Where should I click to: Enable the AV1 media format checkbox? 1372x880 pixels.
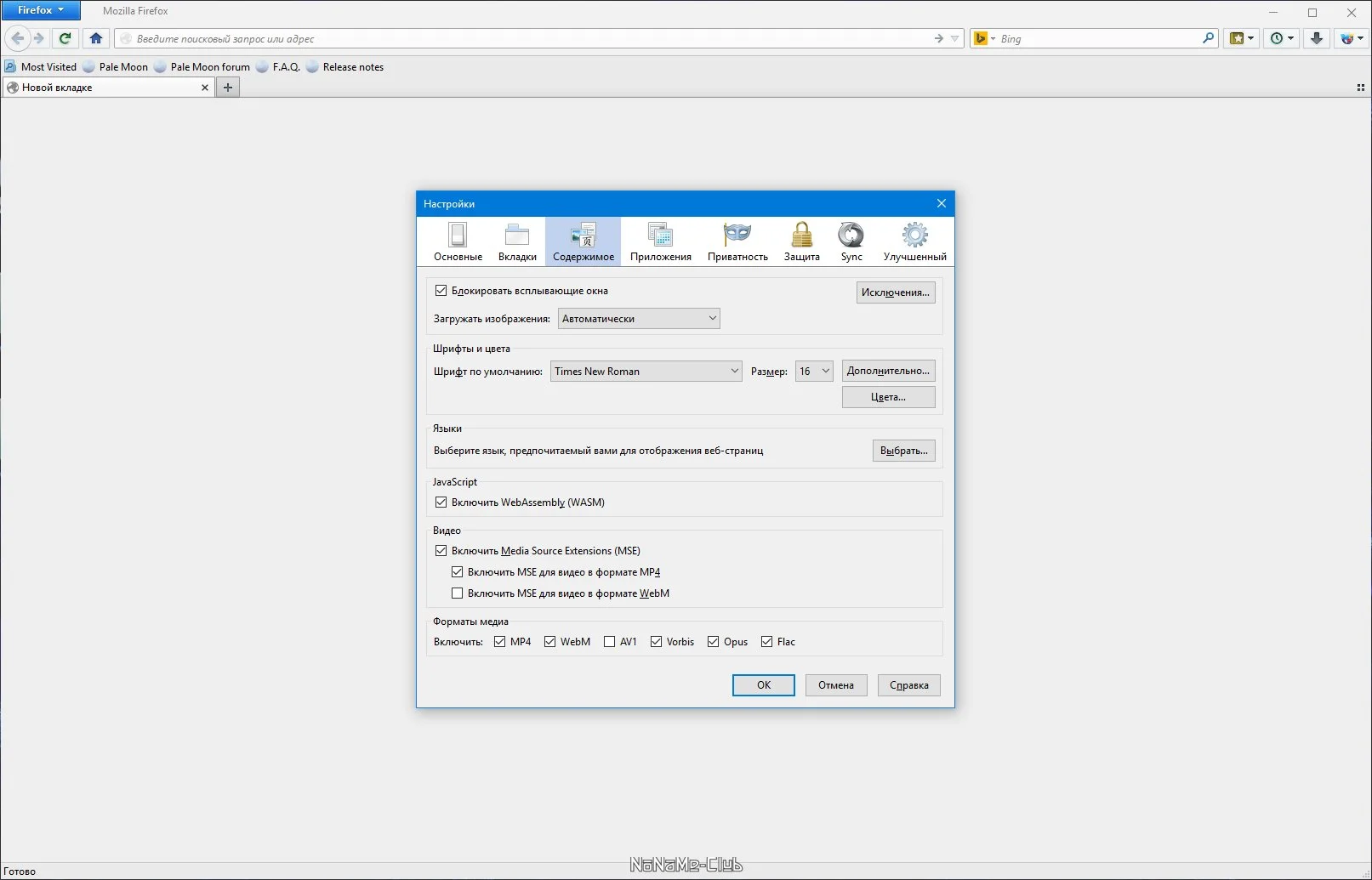point(609,642)
